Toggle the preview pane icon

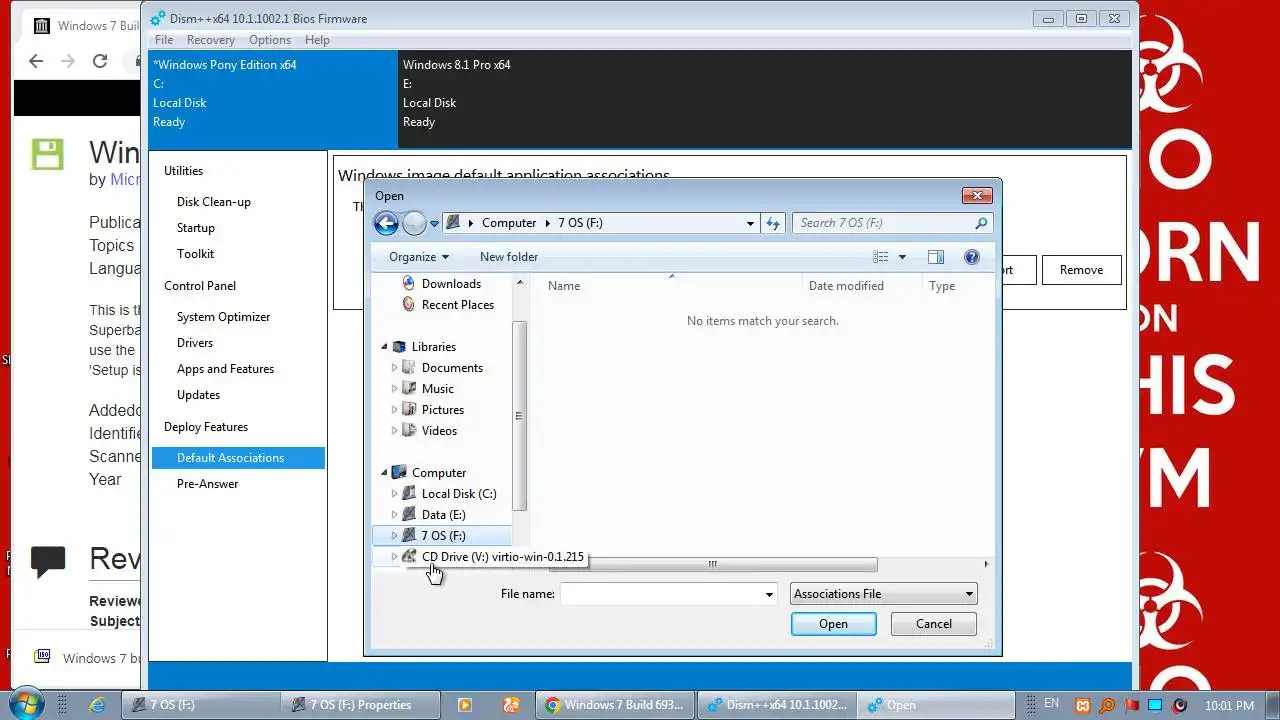pos(936,257)
